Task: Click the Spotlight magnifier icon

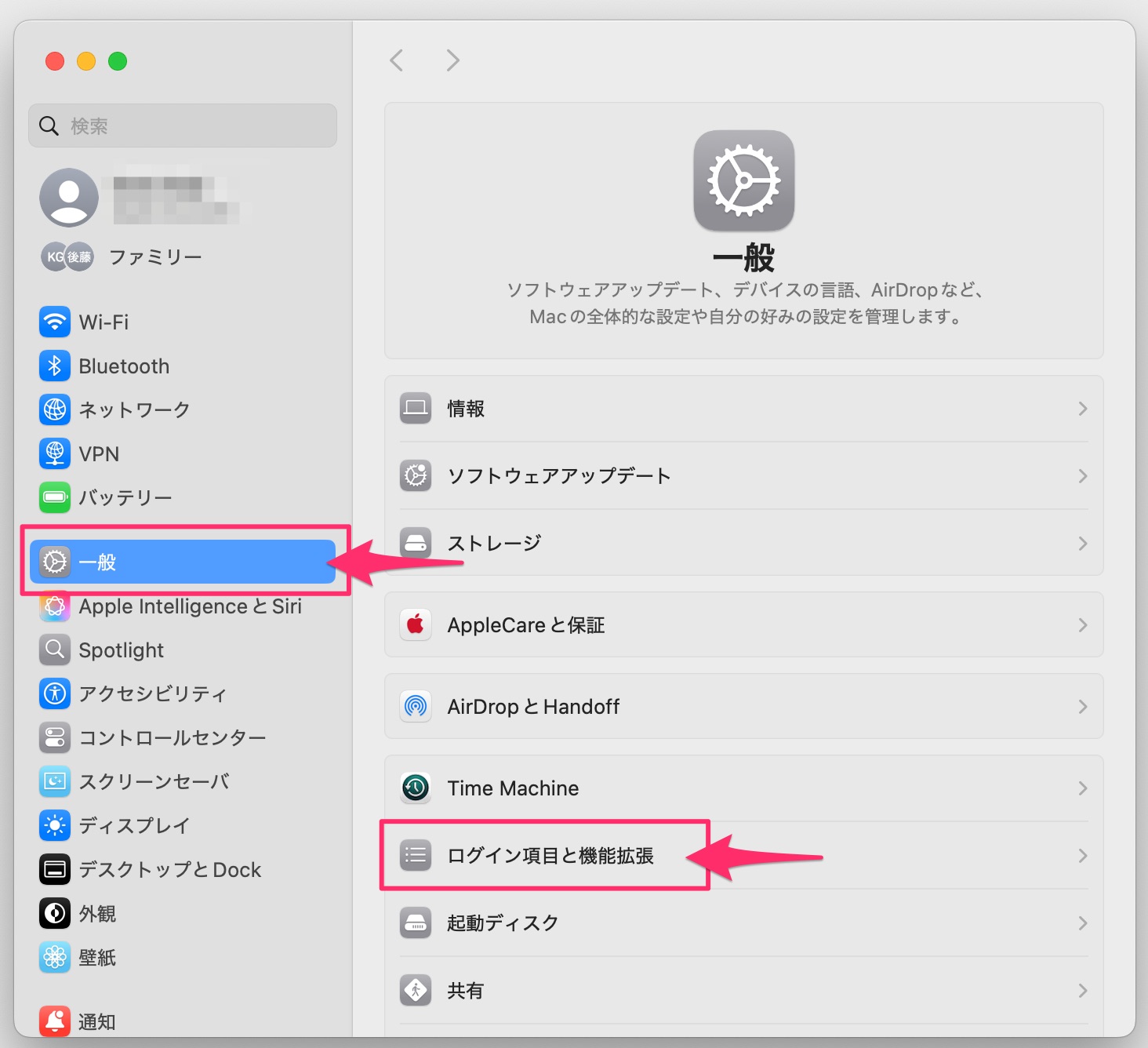Action: pyautogui.click(x=55, y=650)
